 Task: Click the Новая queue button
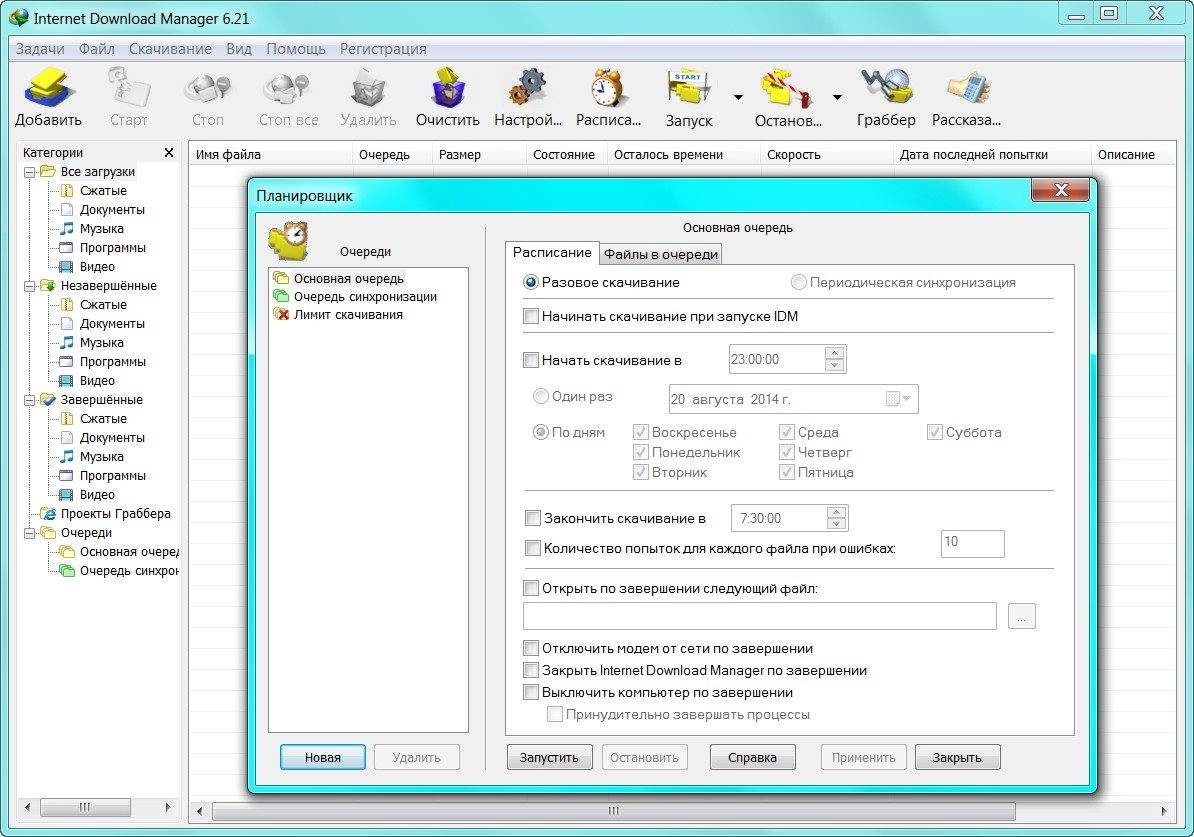tap(323, 758)
